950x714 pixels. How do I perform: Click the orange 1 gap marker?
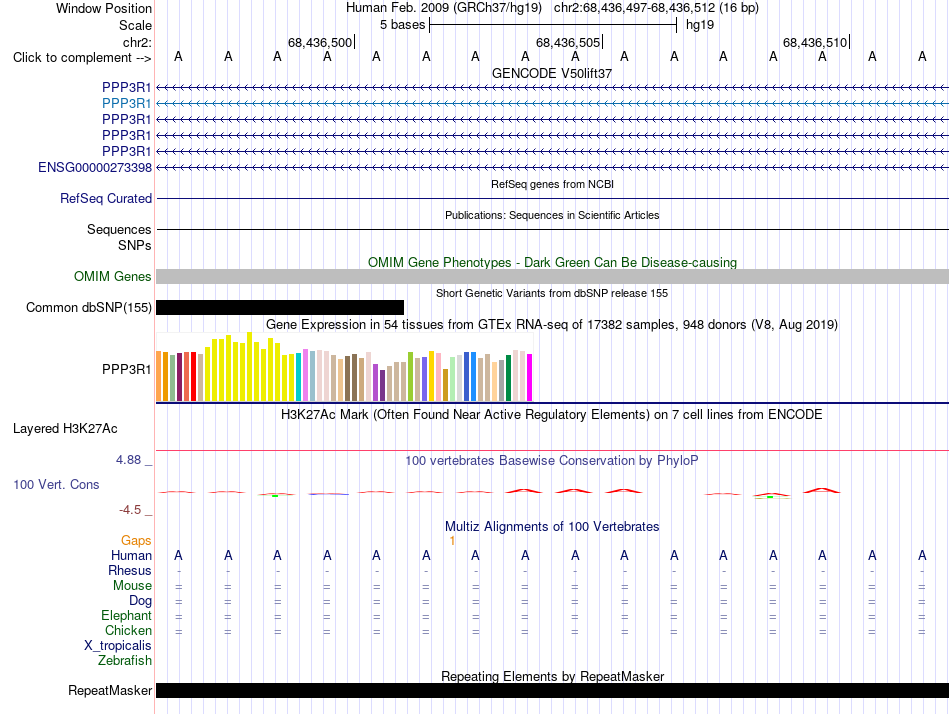[x=452, y=541]
